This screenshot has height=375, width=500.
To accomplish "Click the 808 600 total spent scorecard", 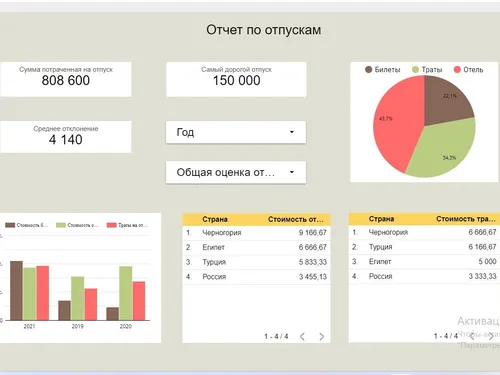I will [66, 79].
